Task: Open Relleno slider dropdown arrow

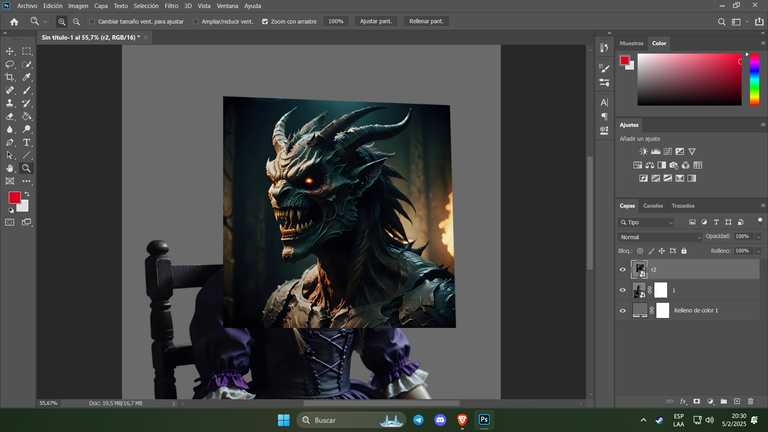Action: click(x=758, y=251)
